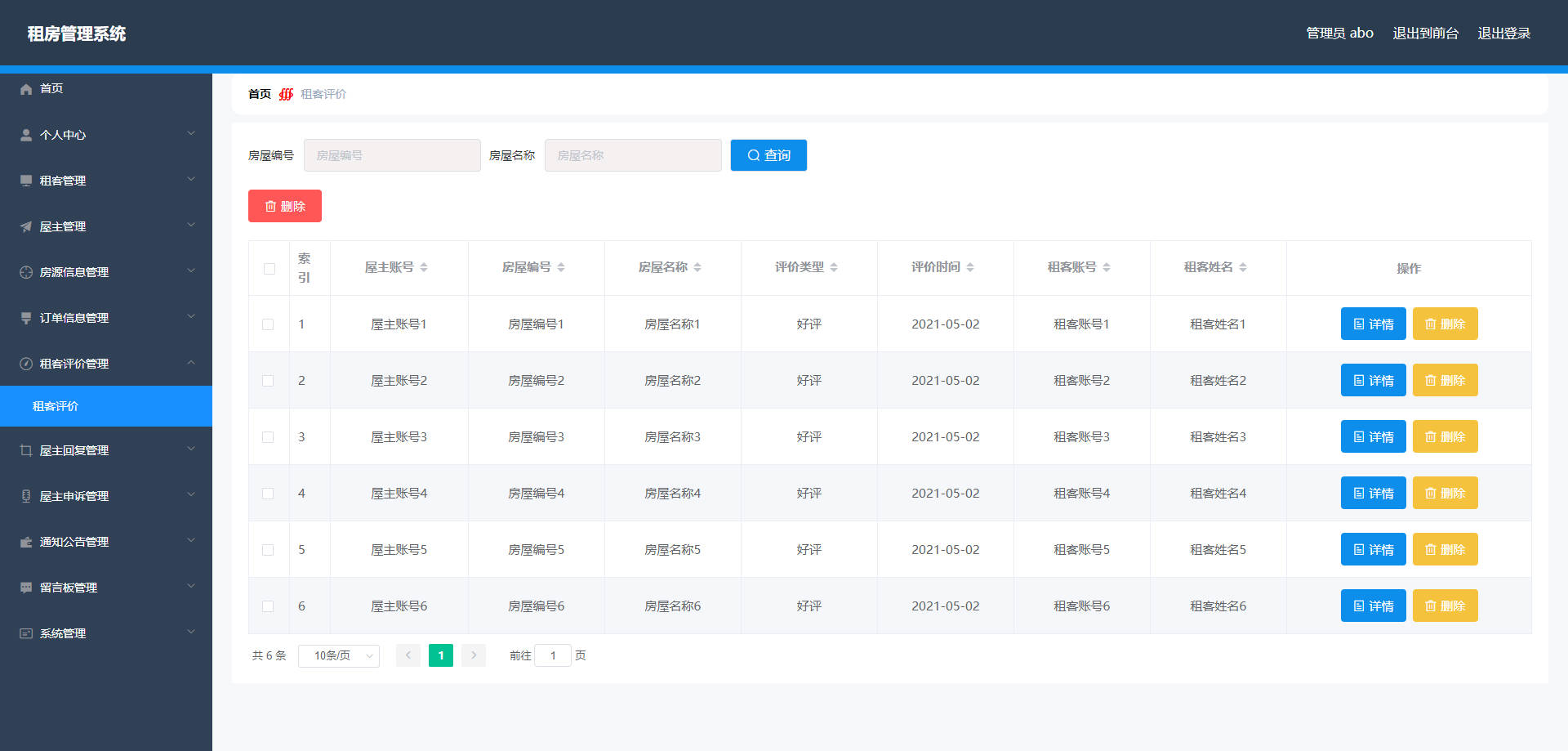
Task: Focus the 房屋名称 search input
Action: [x=633, y=155]
